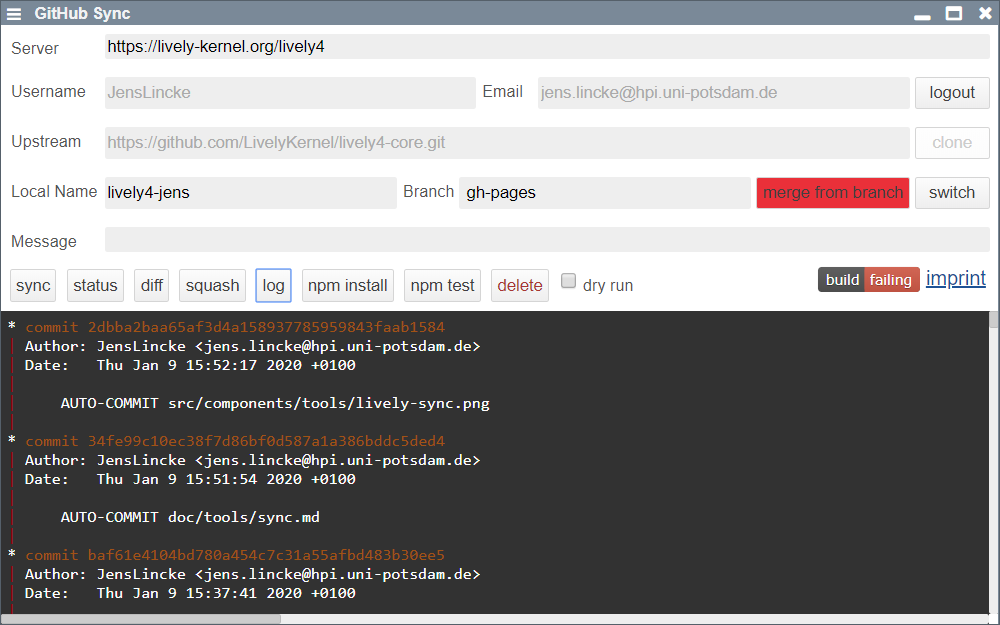Image resolution: width=1000 pixels, height=625 pixels.
Task: Show the commit log
Action: [273, 285]
